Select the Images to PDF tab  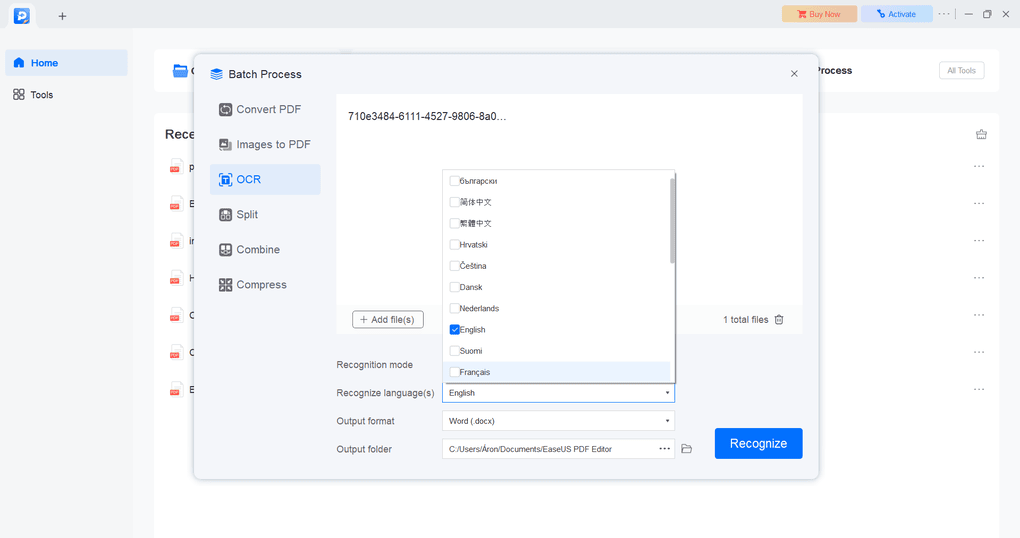point(265,144)
